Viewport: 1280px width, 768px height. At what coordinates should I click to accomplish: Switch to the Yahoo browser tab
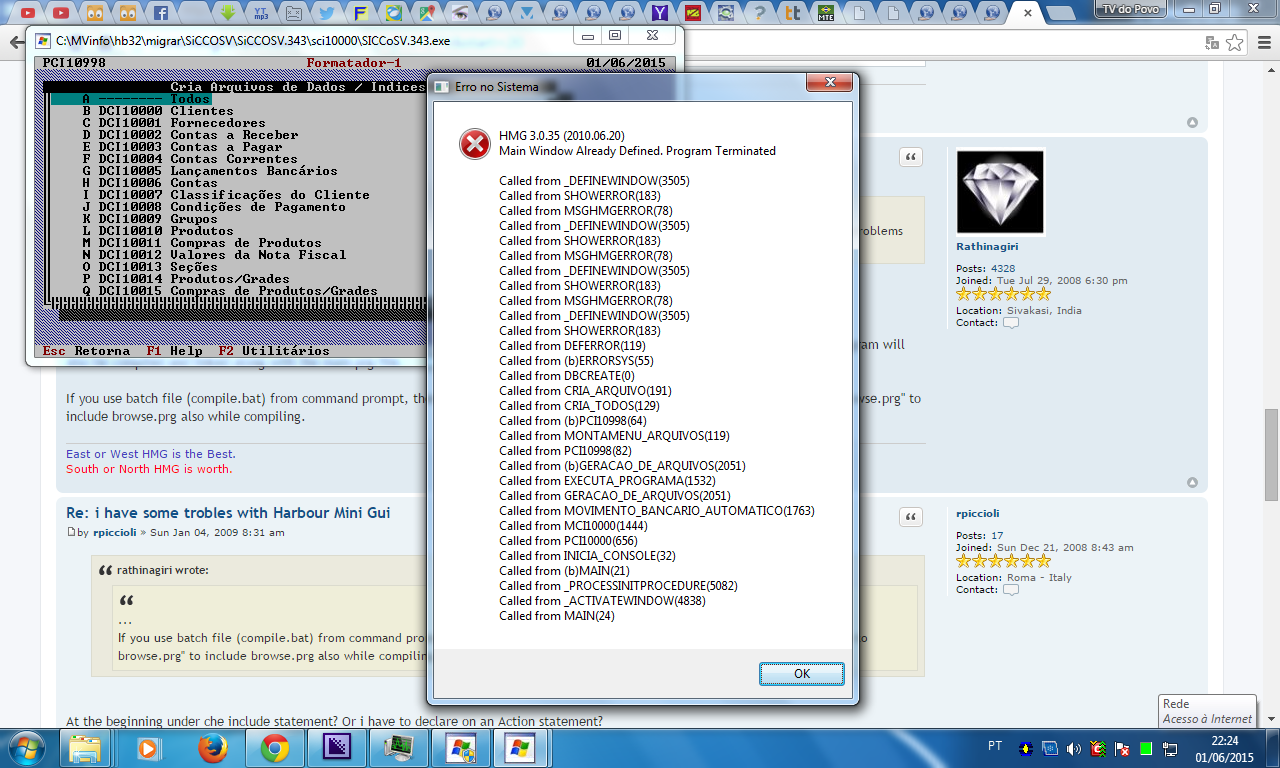click(x=660, y=13)
